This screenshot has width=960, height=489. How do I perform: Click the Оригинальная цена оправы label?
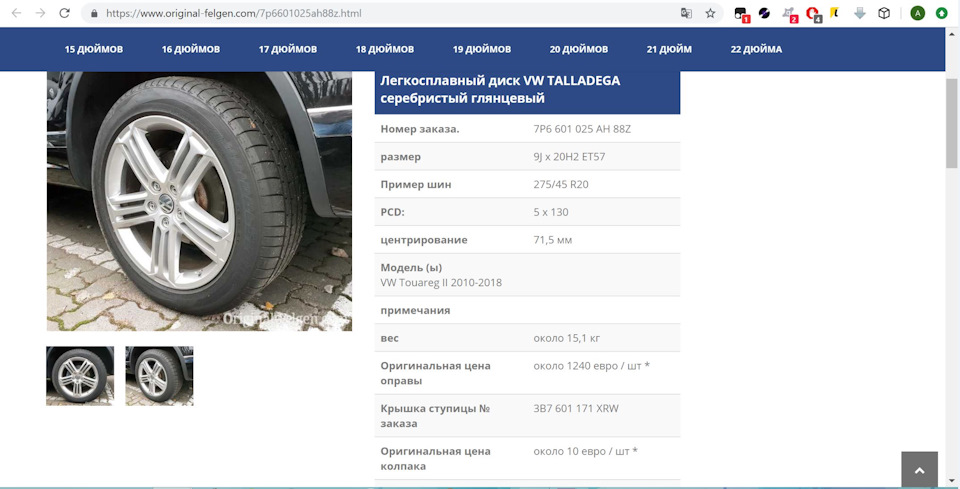coord(435,373)
